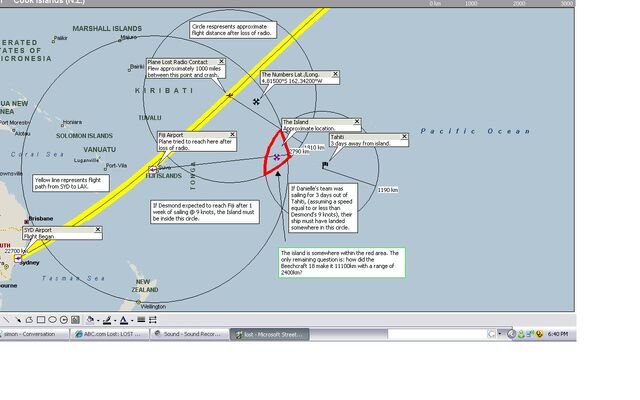Click the plane lost-radio-contact marker

coord(229,95)
